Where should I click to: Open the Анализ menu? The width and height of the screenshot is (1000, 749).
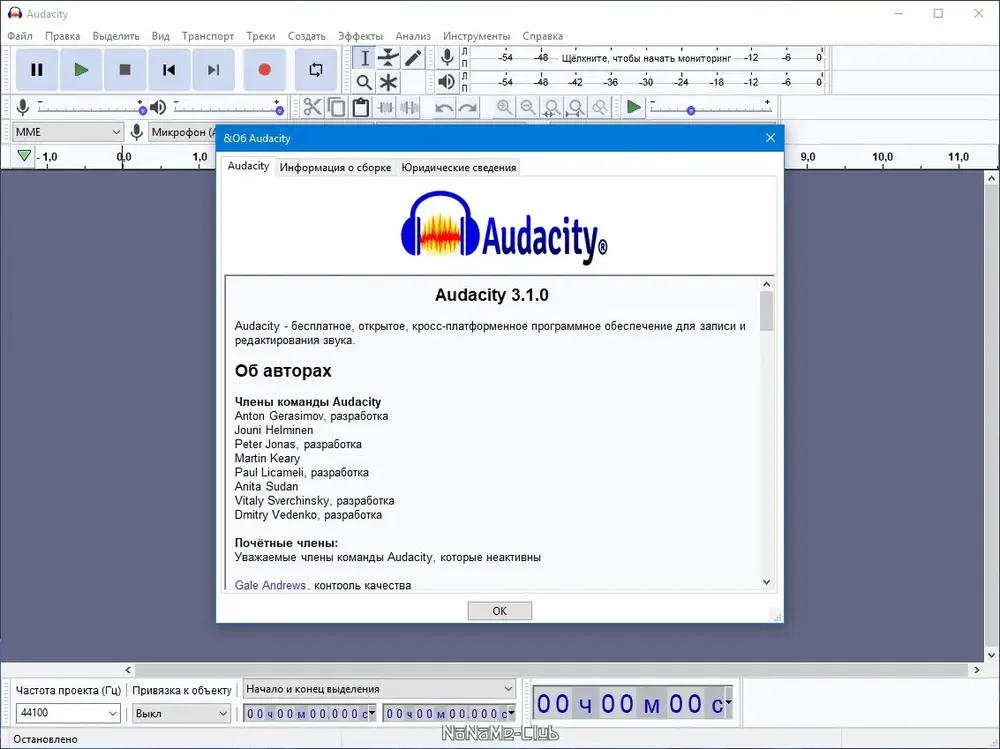coord(413,36)
